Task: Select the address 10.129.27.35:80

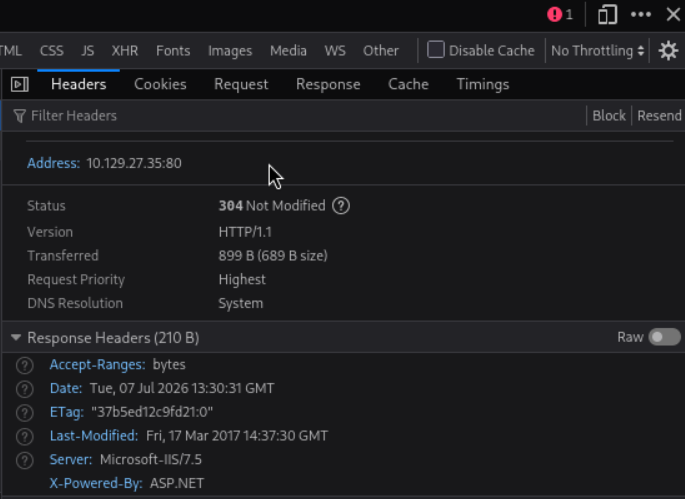Action: [134, 163]
